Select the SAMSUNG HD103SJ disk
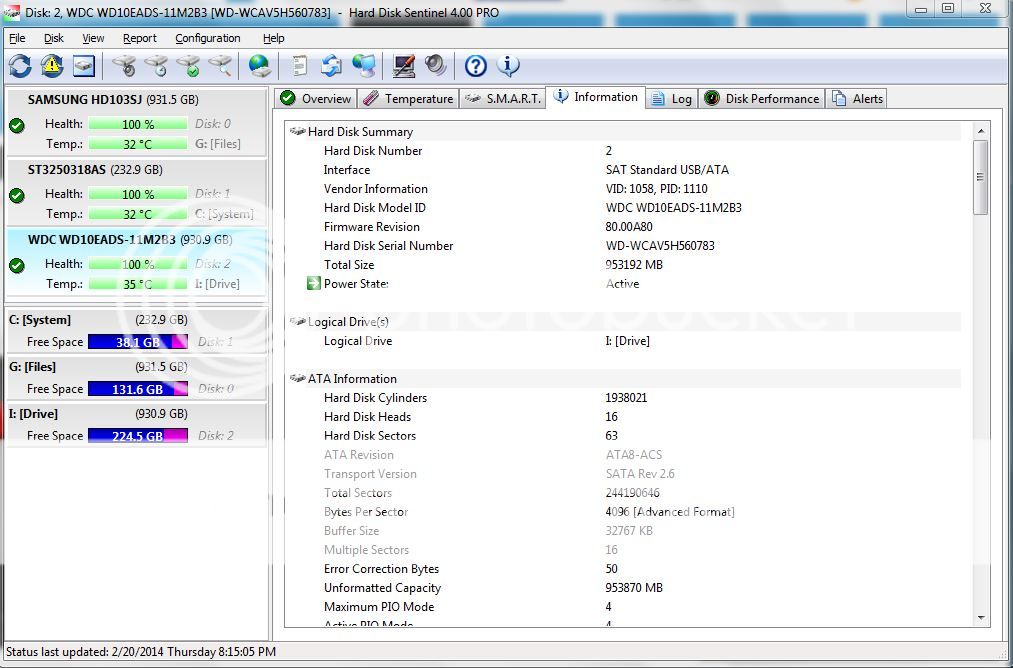This screenshot has width=1013, height=668. point(98,100)
